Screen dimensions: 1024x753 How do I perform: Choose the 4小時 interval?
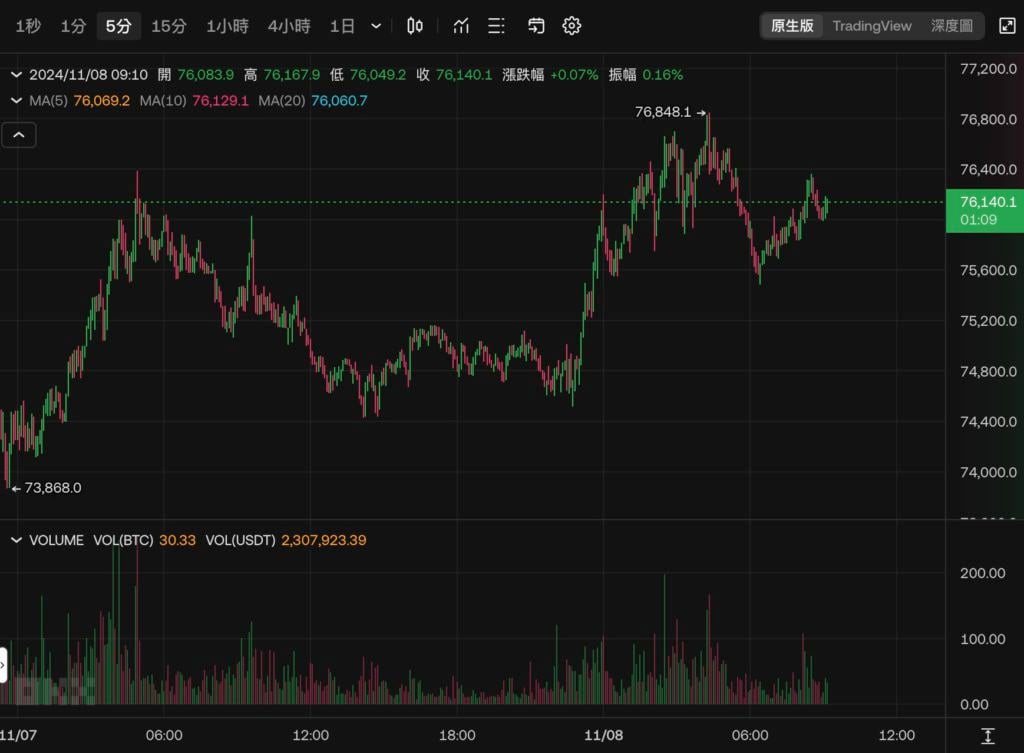289,26
